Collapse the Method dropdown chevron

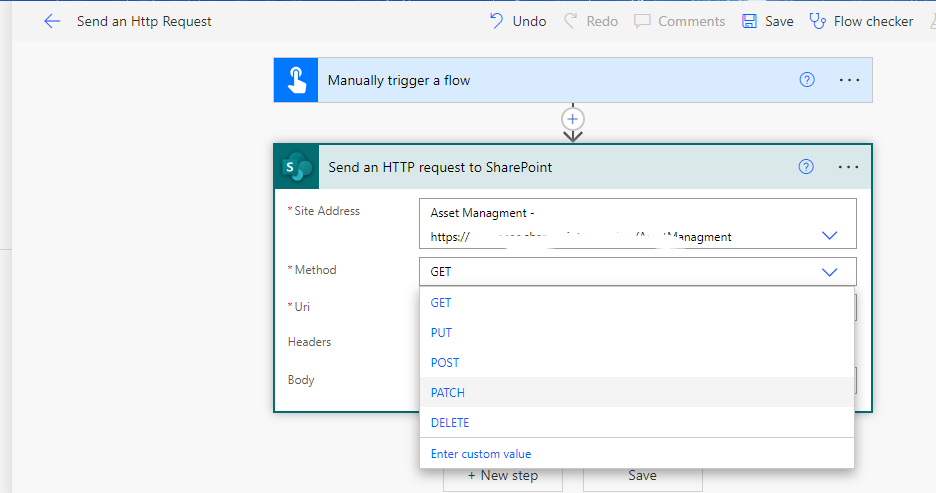(829, 272)
